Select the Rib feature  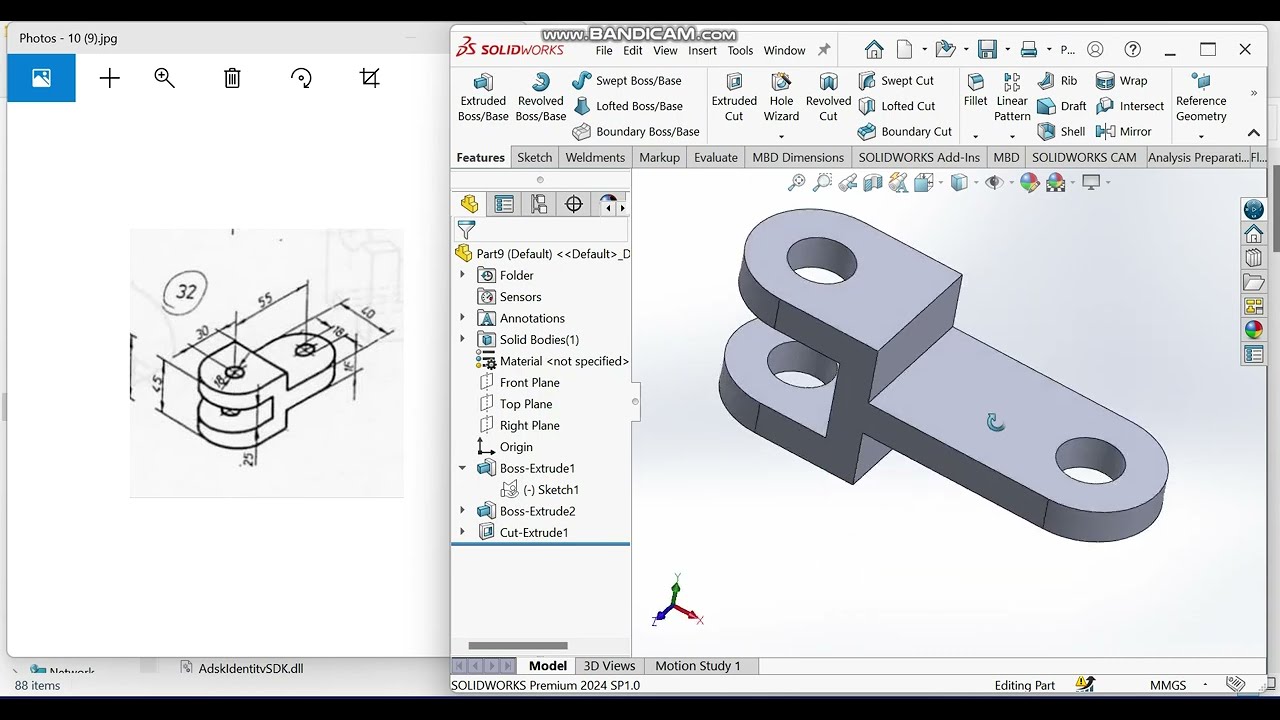1057,80
